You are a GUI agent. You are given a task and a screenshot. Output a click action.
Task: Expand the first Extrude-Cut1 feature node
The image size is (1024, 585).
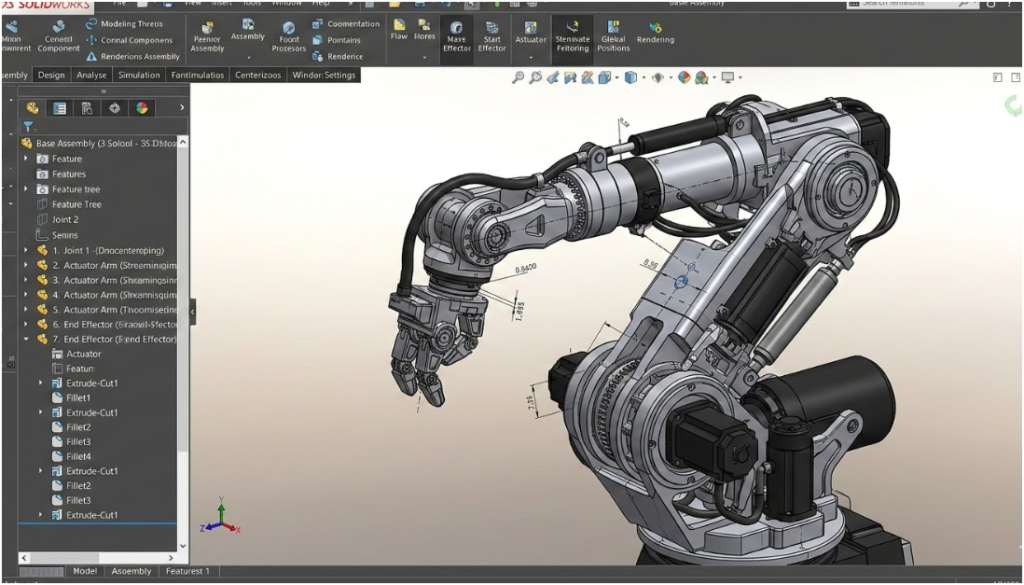tap(41, 383)
